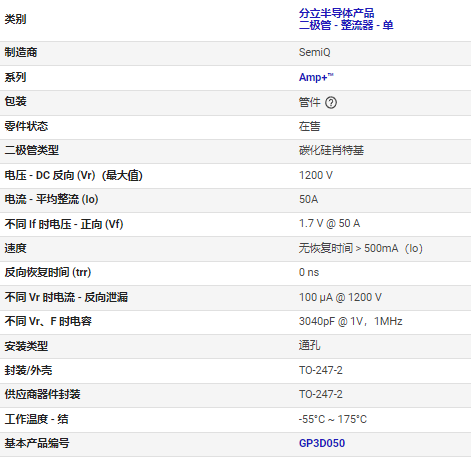Click the 3040pF @ 1V, 1MHz value
Viewport: 471px width, 457px height.
[x=350, y=321]
